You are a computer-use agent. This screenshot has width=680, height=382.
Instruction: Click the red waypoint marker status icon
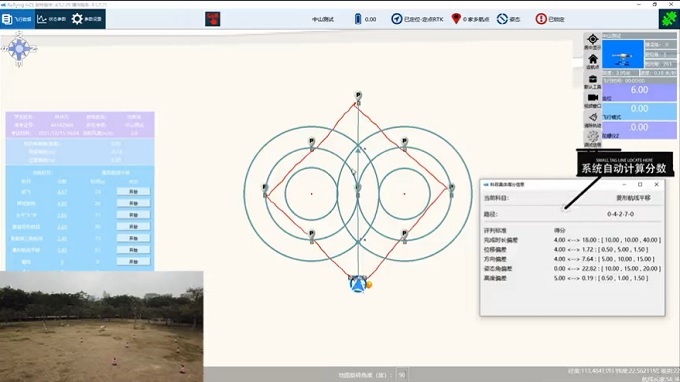(x=456, y=19)
